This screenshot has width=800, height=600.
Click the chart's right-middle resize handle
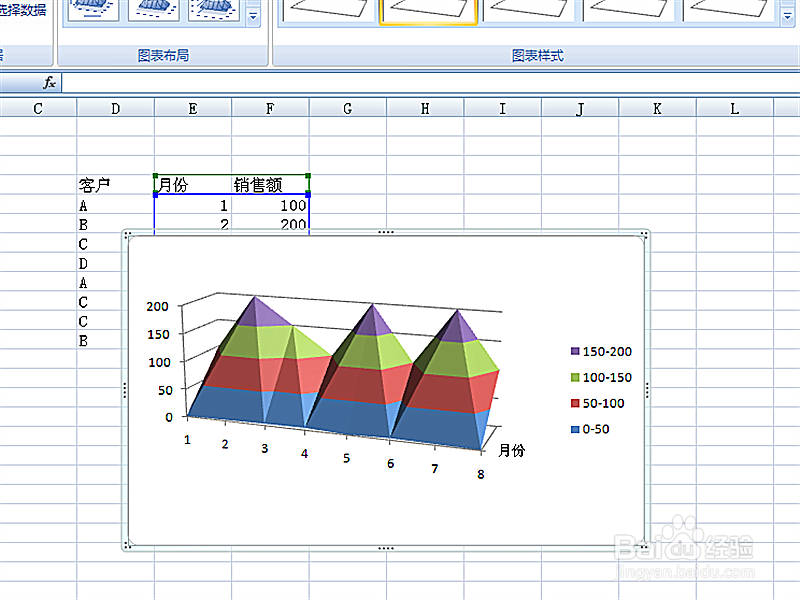click(x=647, y=390)
